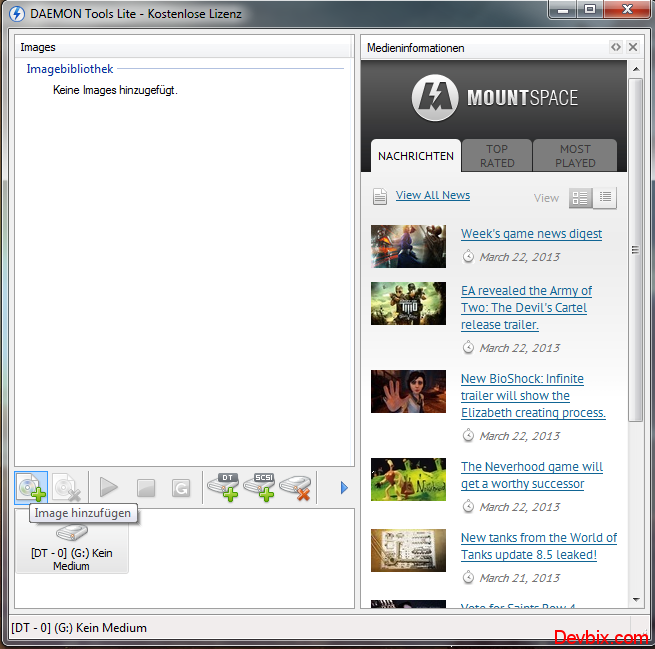The width and height of the screenshot is (655, 649).
Task: Click the clock icon by March 21, 2013
Action: pyautogui.click(x=468, y=578)
